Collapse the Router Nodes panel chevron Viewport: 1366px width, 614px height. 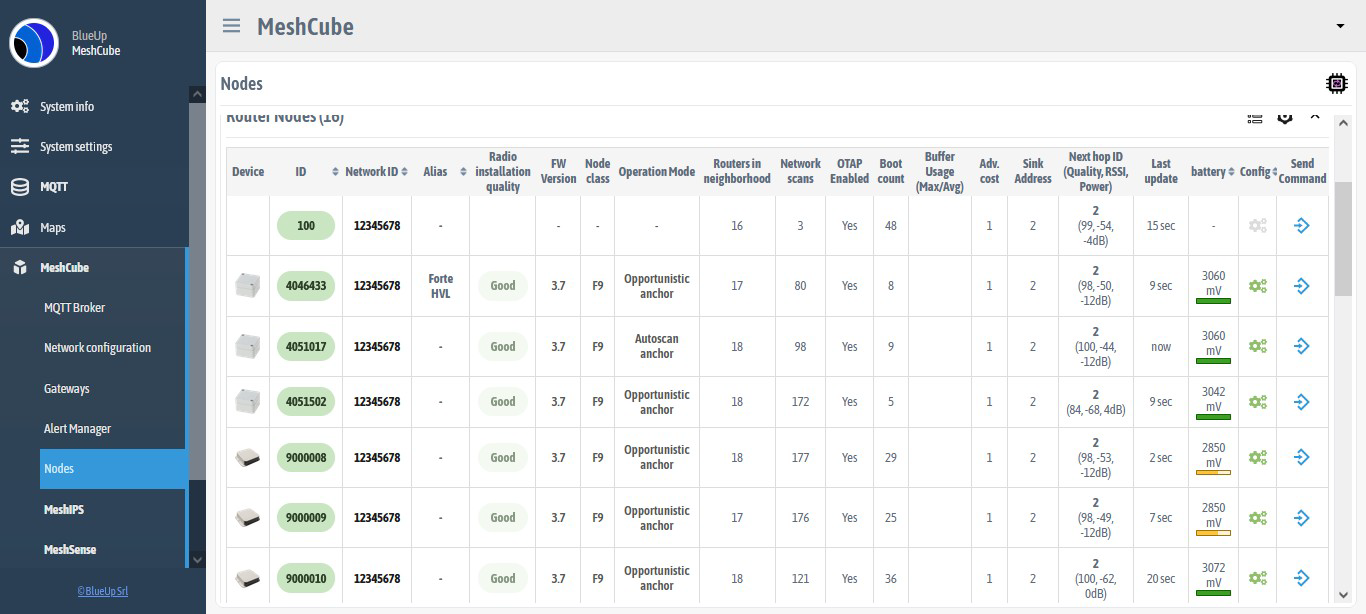[1315, 118]
